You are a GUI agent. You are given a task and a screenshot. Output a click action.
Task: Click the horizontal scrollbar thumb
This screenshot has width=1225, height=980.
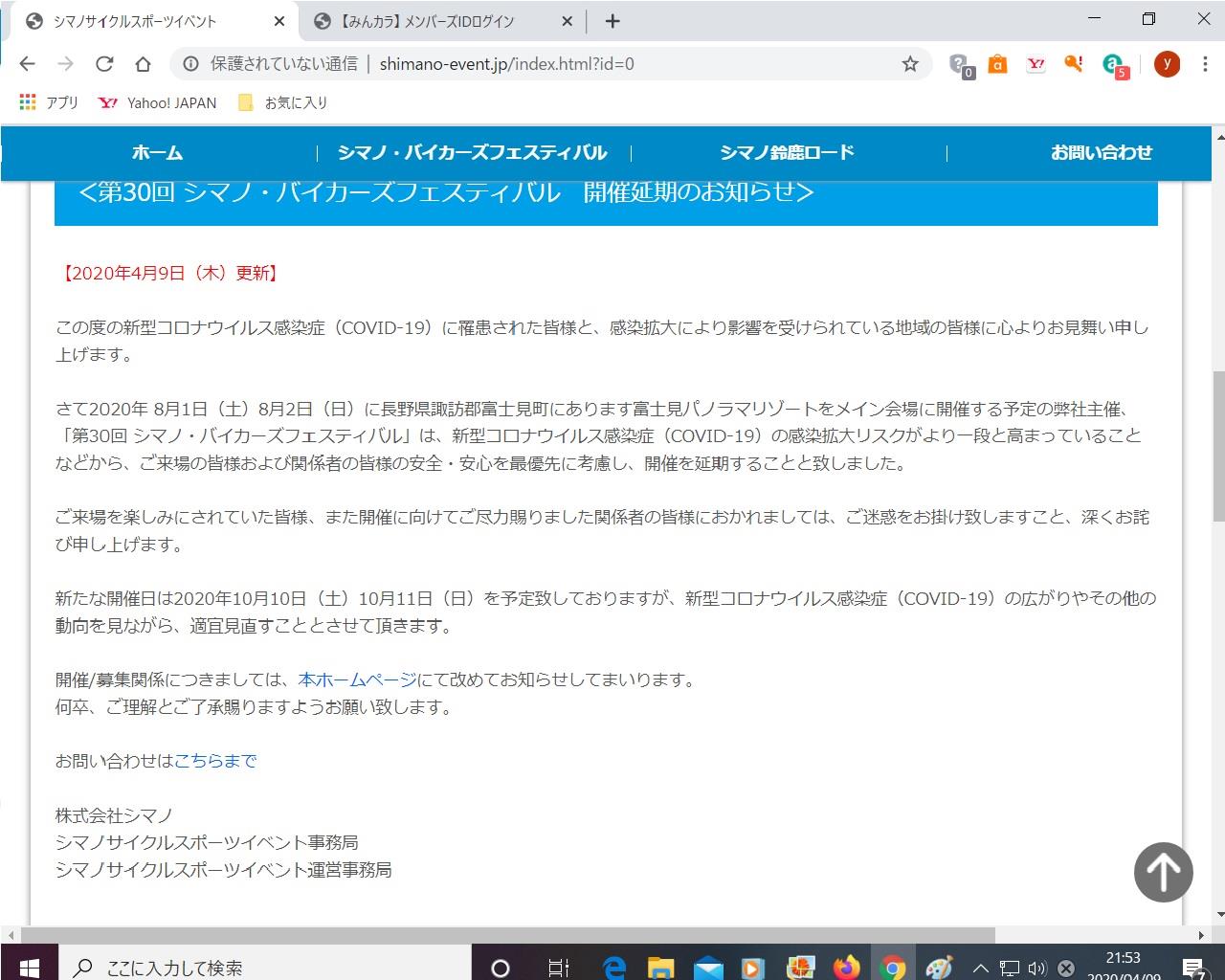508,935
